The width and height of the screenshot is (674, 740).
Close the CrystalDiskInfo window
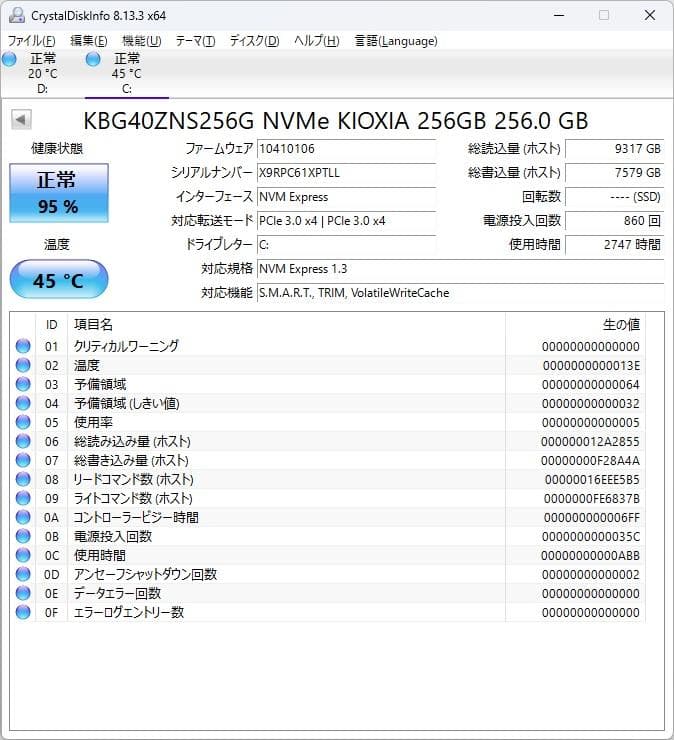coord(650,15)
